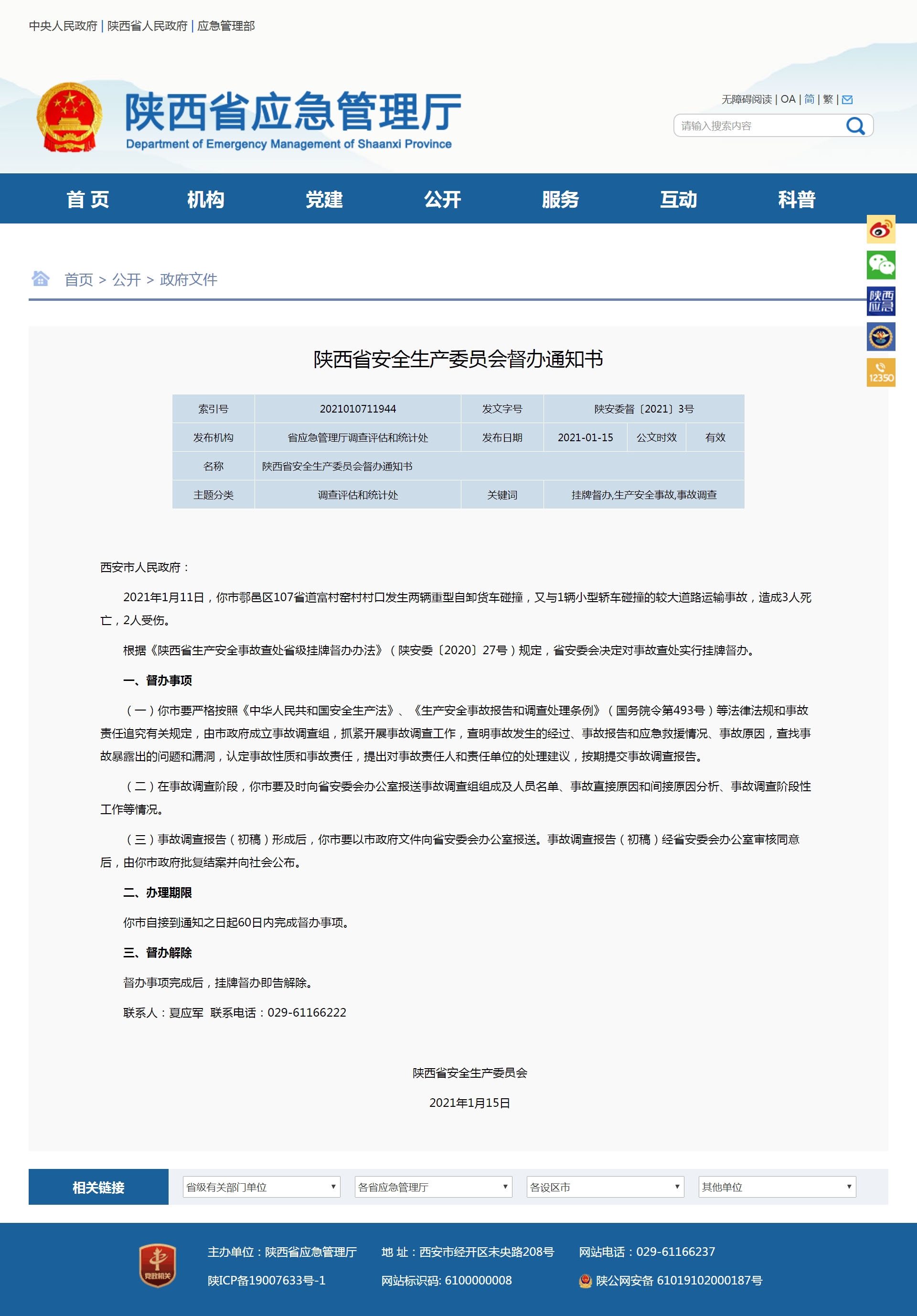Expand 省级有关部门单位 dropdown
Viewport: 917px width, 1316px height.
pos(261,1187)
